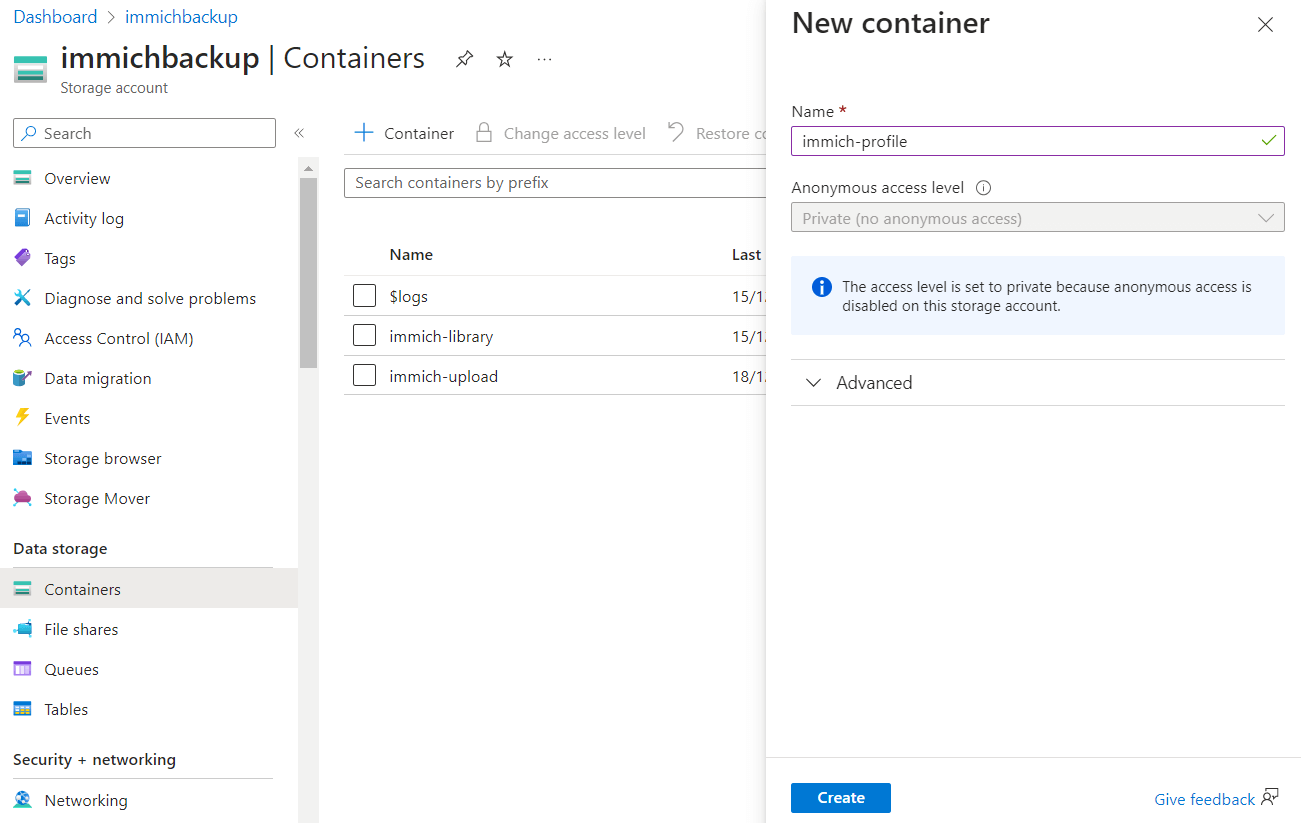1301x823 pixels.
Task: Click the Search containers by prefix field
Action: coord(554,183)
